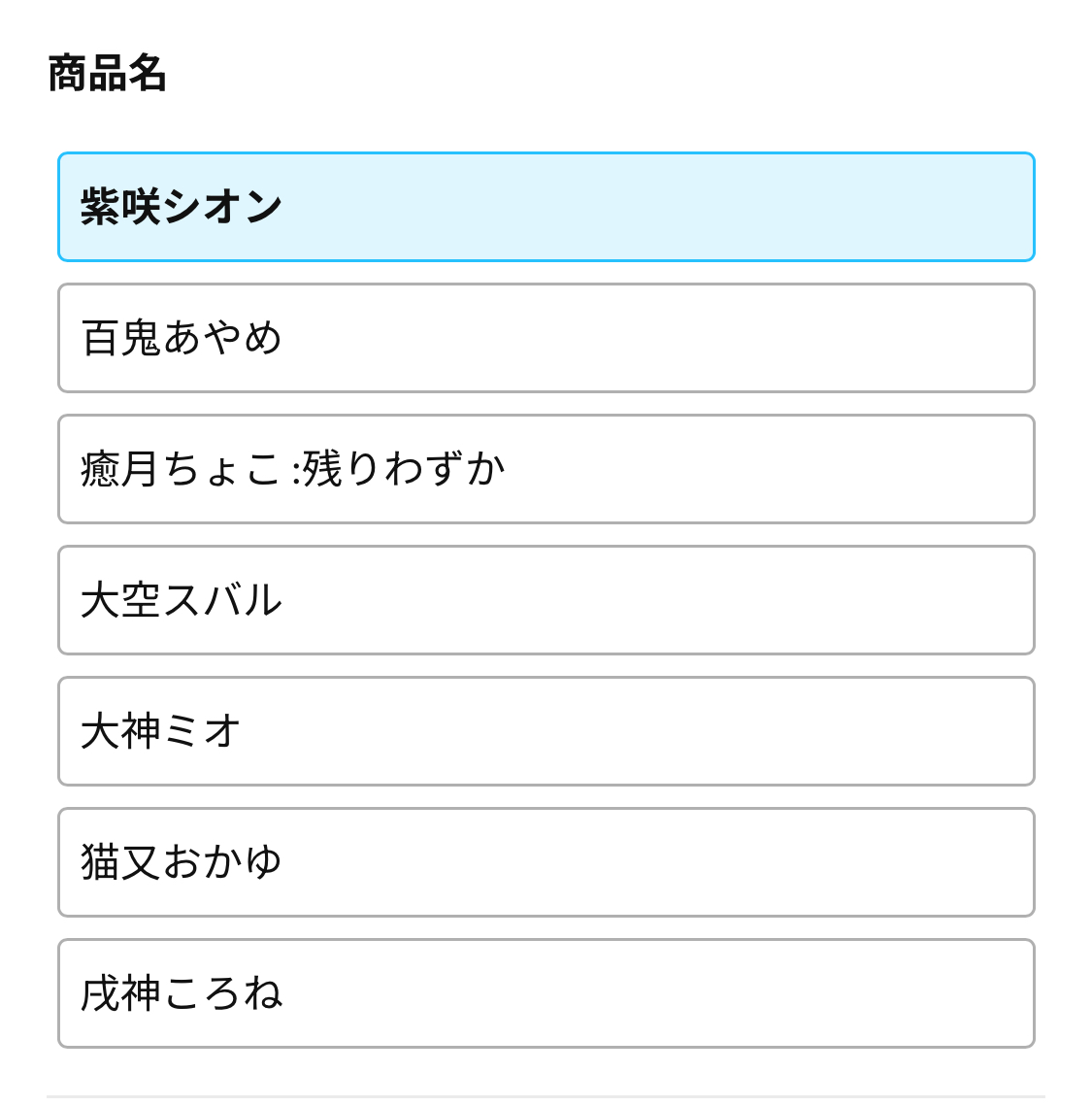Pick the 癒月ちょこ option
Viewport: 1092px width, 1106px height.
pyautogui.click(x=546, y=469)
